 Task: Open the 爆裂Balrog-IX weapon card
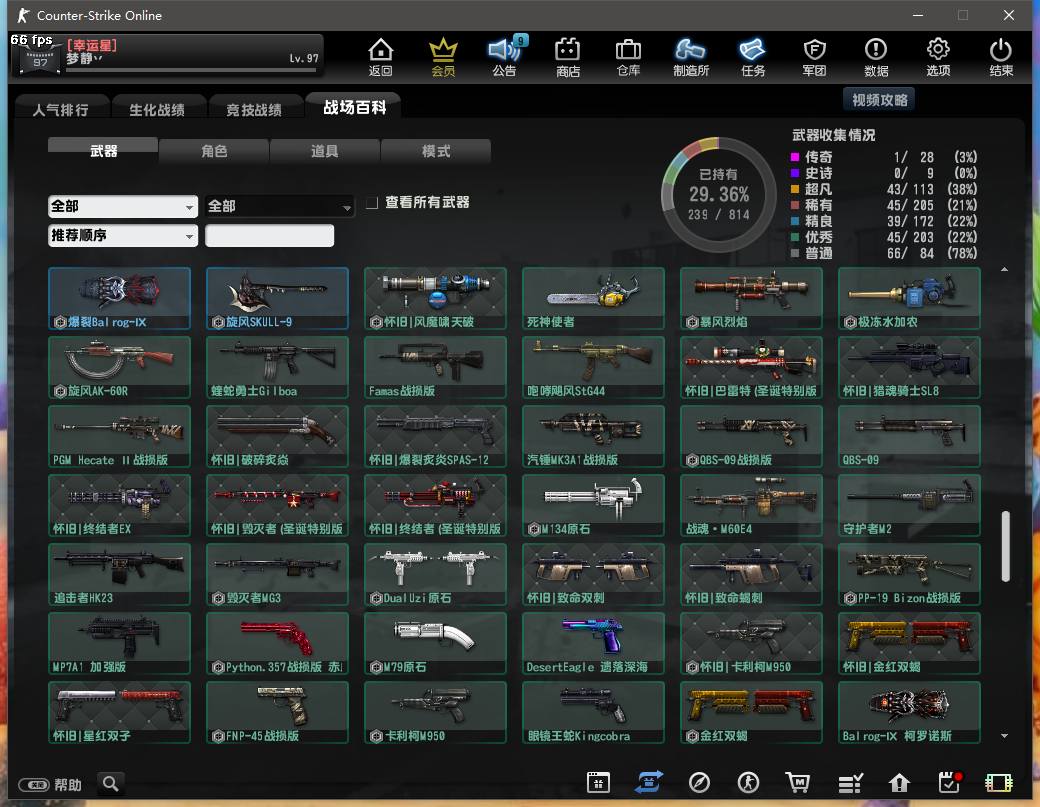[x=119, y=298]
